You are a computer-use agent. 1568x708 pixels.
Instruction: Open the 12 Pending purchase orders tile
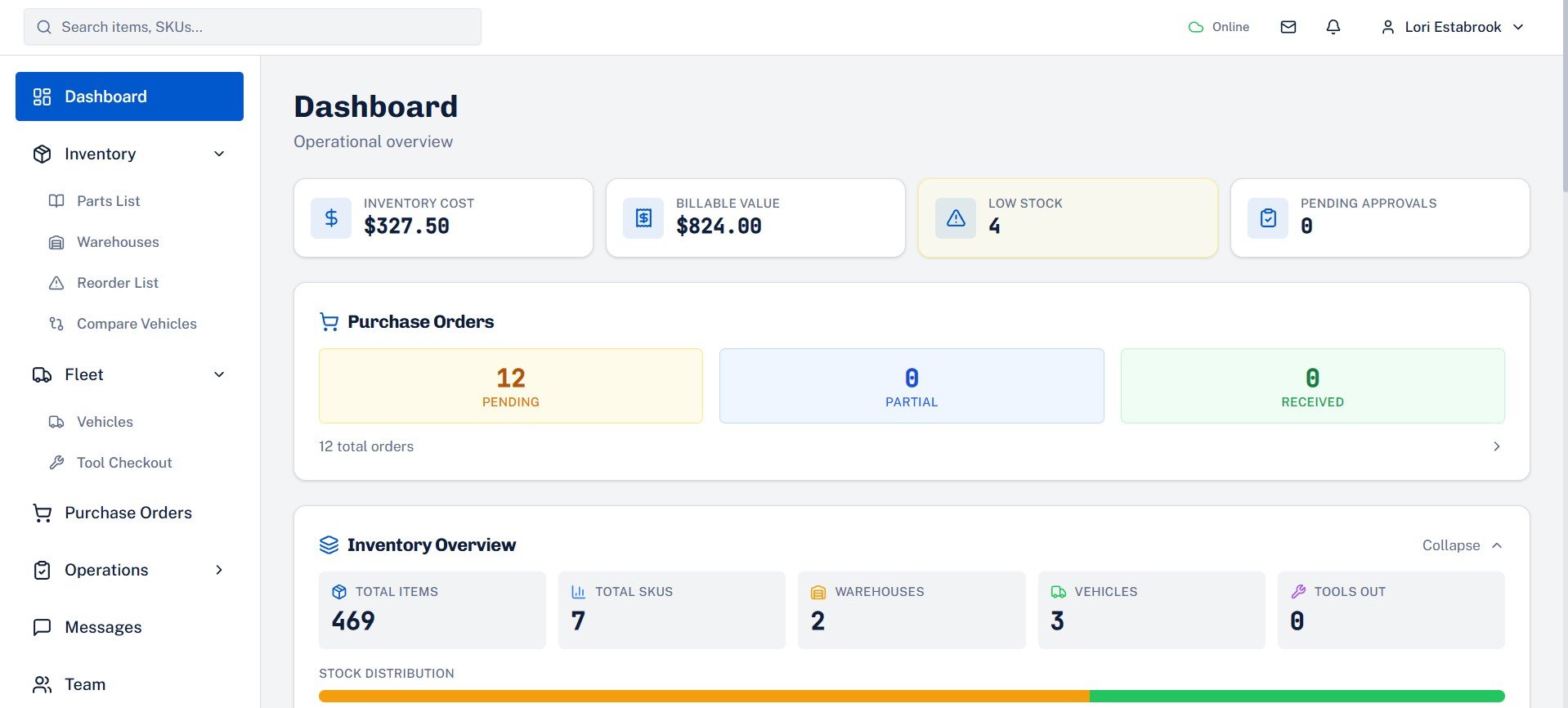(510, 386)
